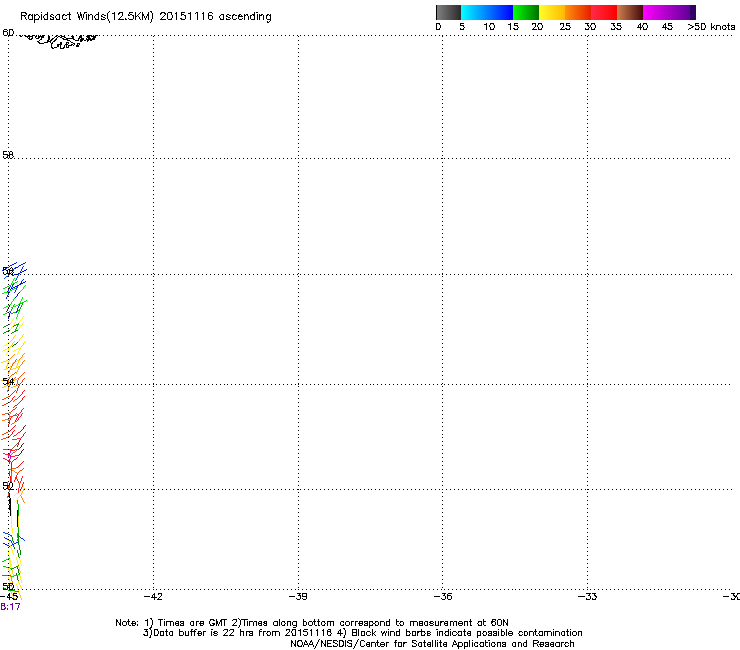The width and height of the screenshot is (740, 650).
Task: Pick the orange 25–30 knots color segment
Action: point(578,12)
